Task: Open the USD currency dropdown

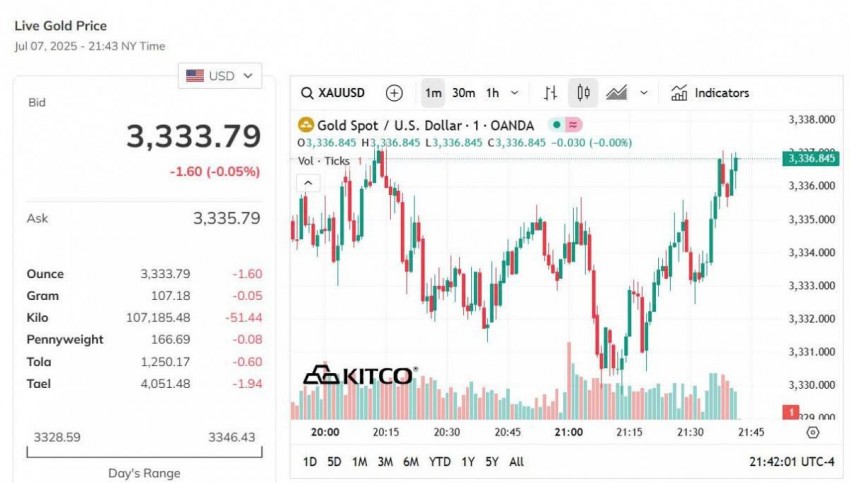Action: [x=220, y=75]
